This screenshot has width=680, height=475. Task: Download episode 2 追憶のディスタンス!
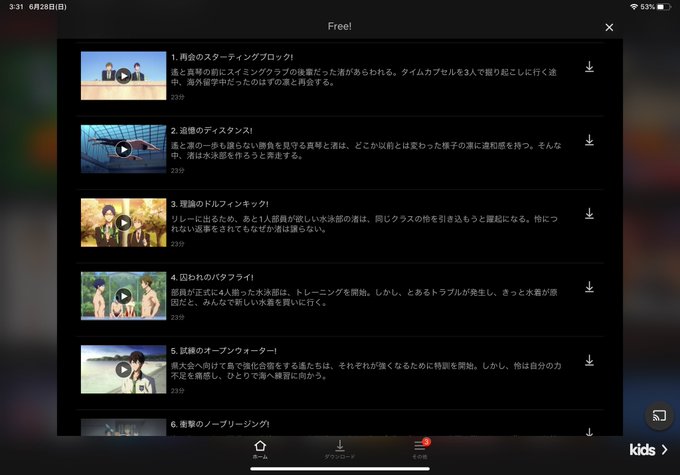tap(589, 140)
